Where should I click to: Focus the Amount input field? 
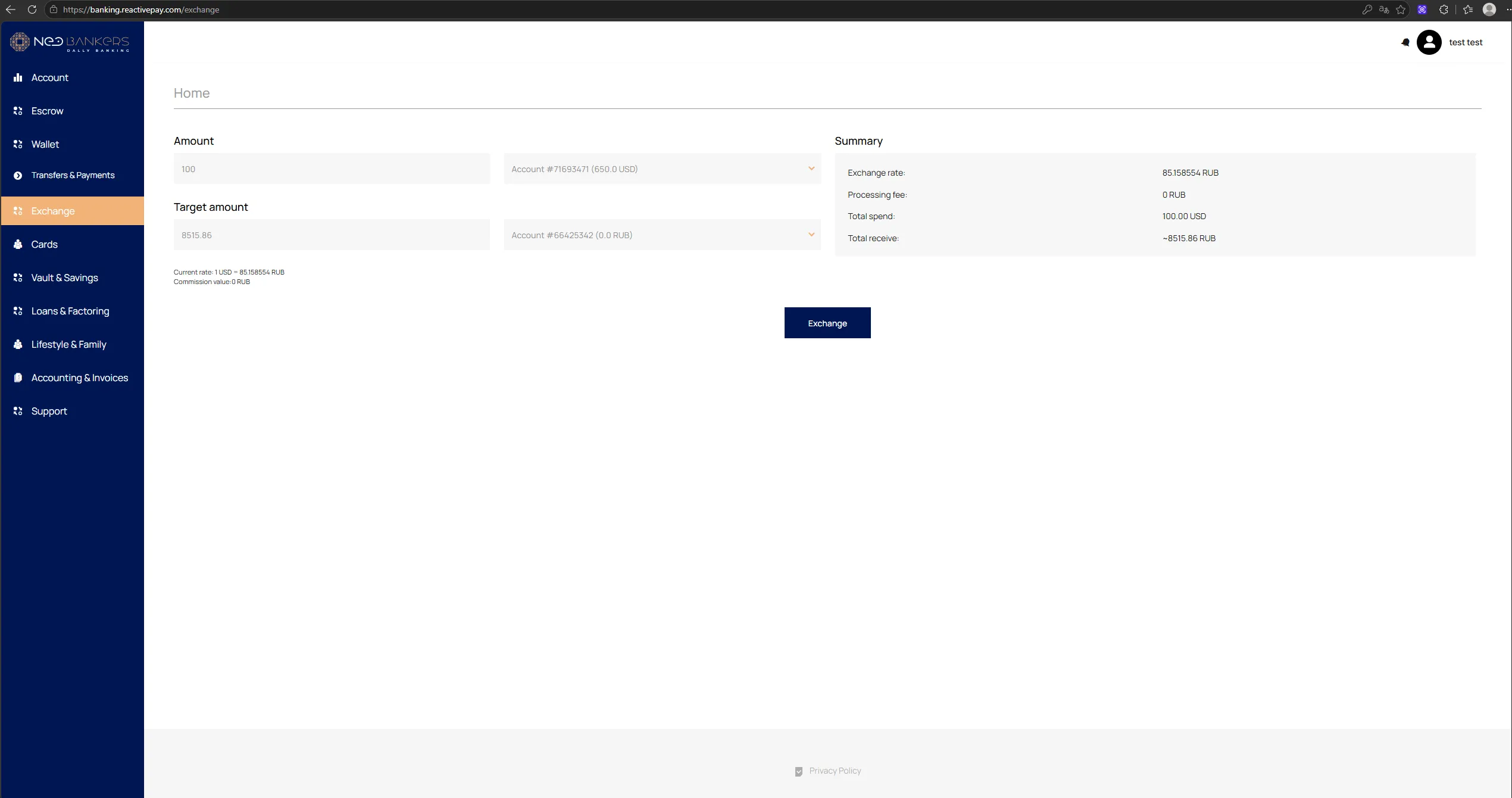pyautogui.click(x=332, y=169)
